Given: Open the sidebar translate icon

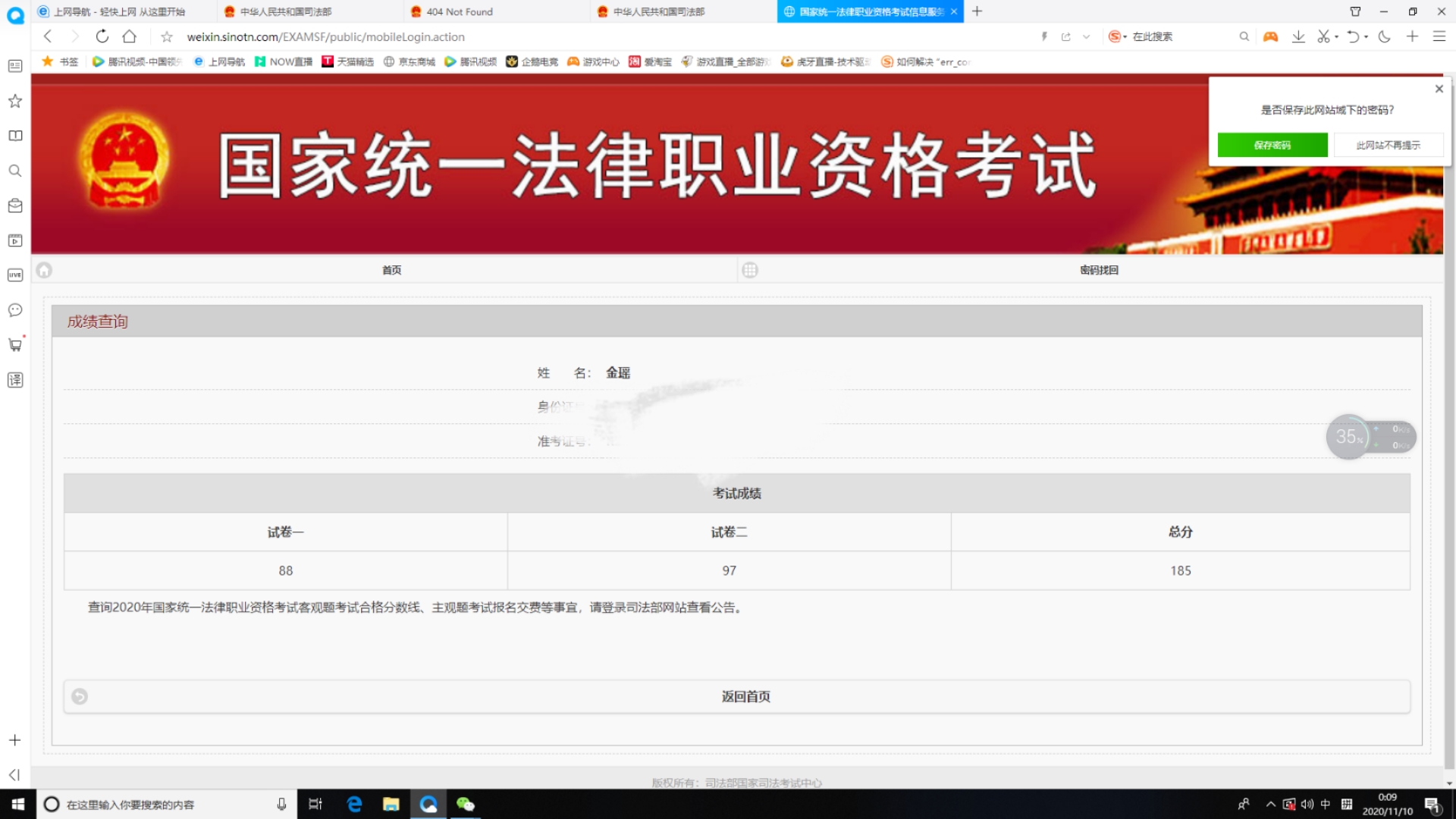Looking at the screenshot, I should tap(15, 380).
